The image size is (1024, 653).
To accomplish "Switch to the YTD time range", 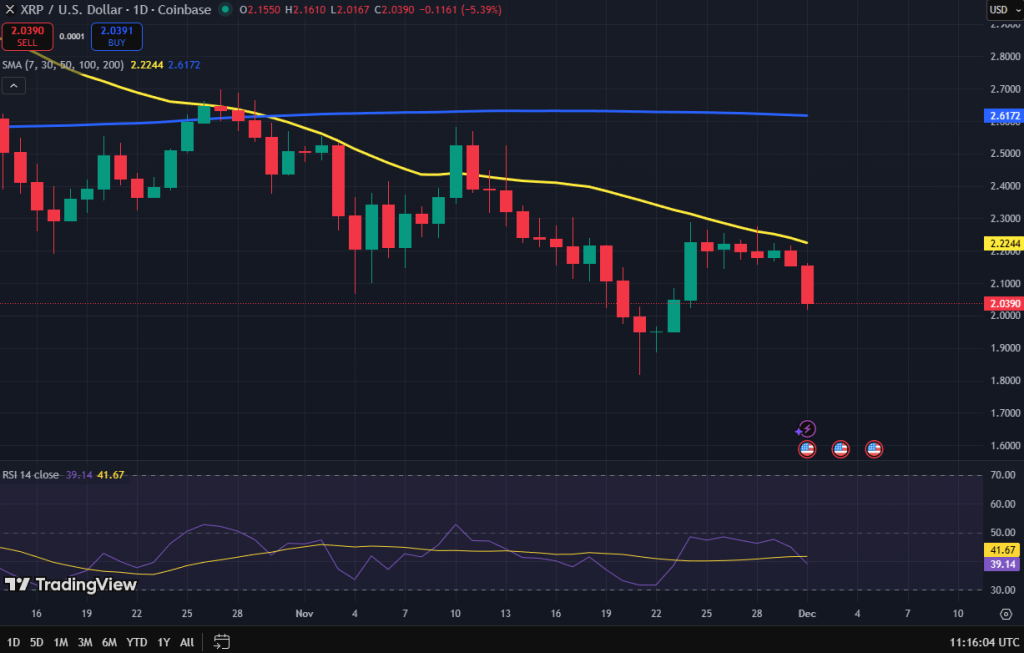I will coord(136,641).
